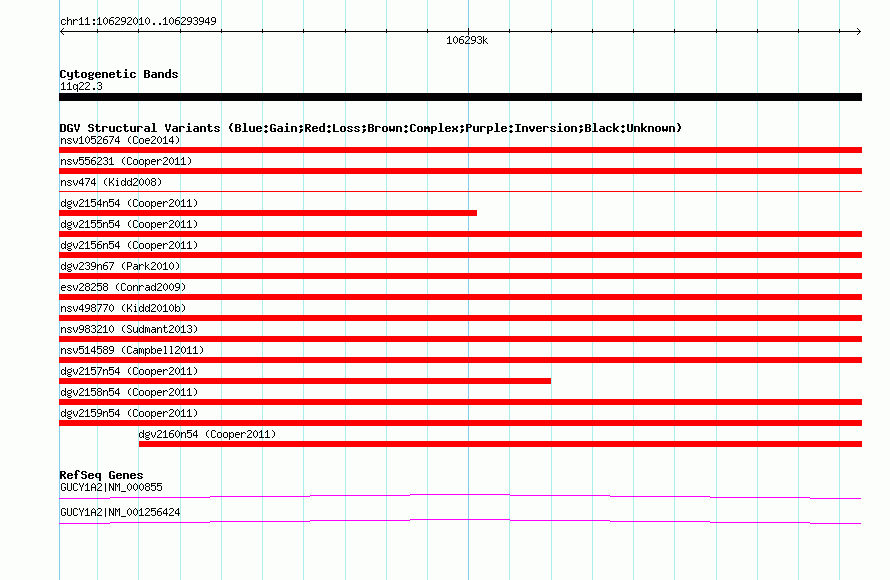Click the red bar of dgv2159n54
The height and width of the screenshot is (580, 890).
(460, 423)
